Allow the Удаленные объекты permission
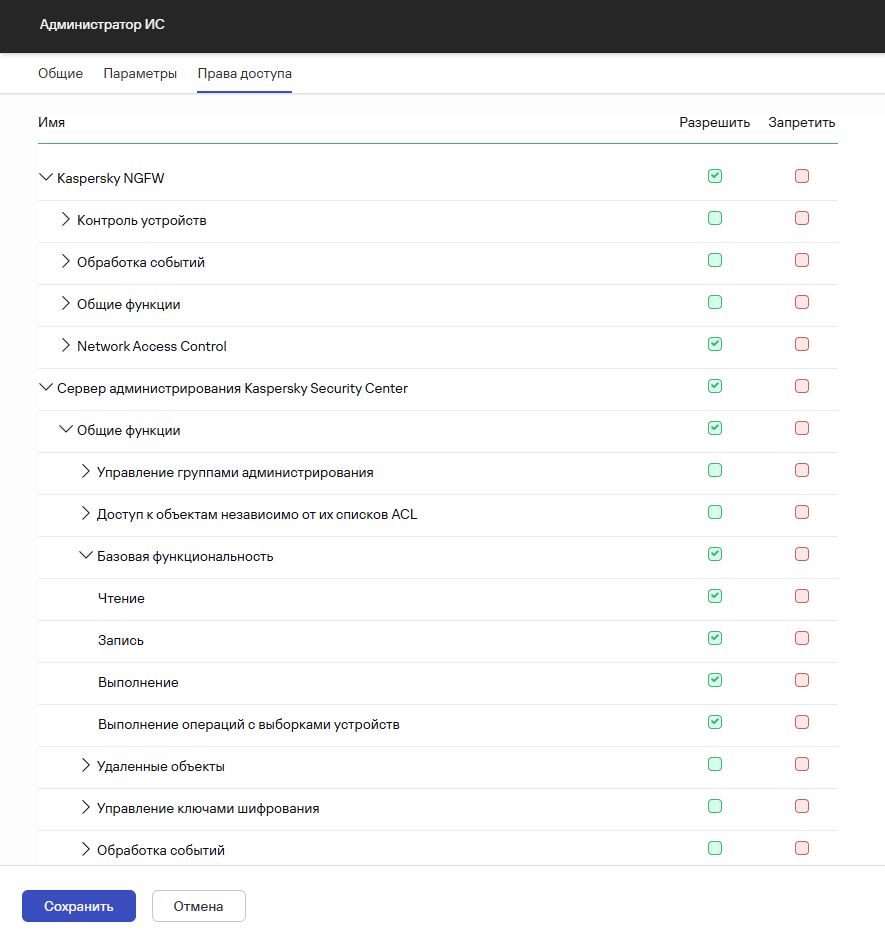Image resolution: width=885 pixels, height=942 pixels. coord(715,765)
